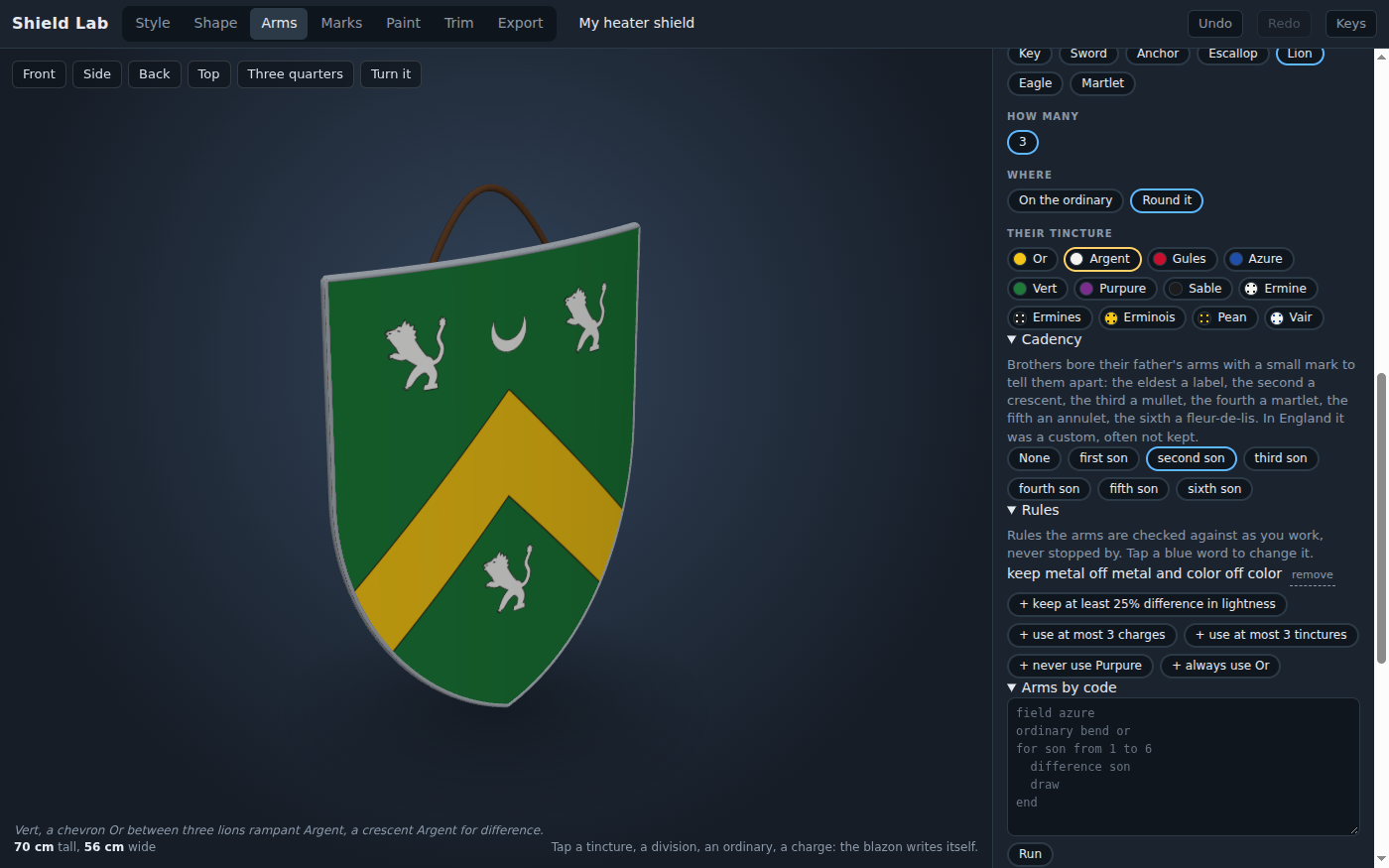Image resolution: width=1389 pixels, height=868 pixels.
Task: Open the Keys shortcuts button
Action: [x=1350, y=24]
